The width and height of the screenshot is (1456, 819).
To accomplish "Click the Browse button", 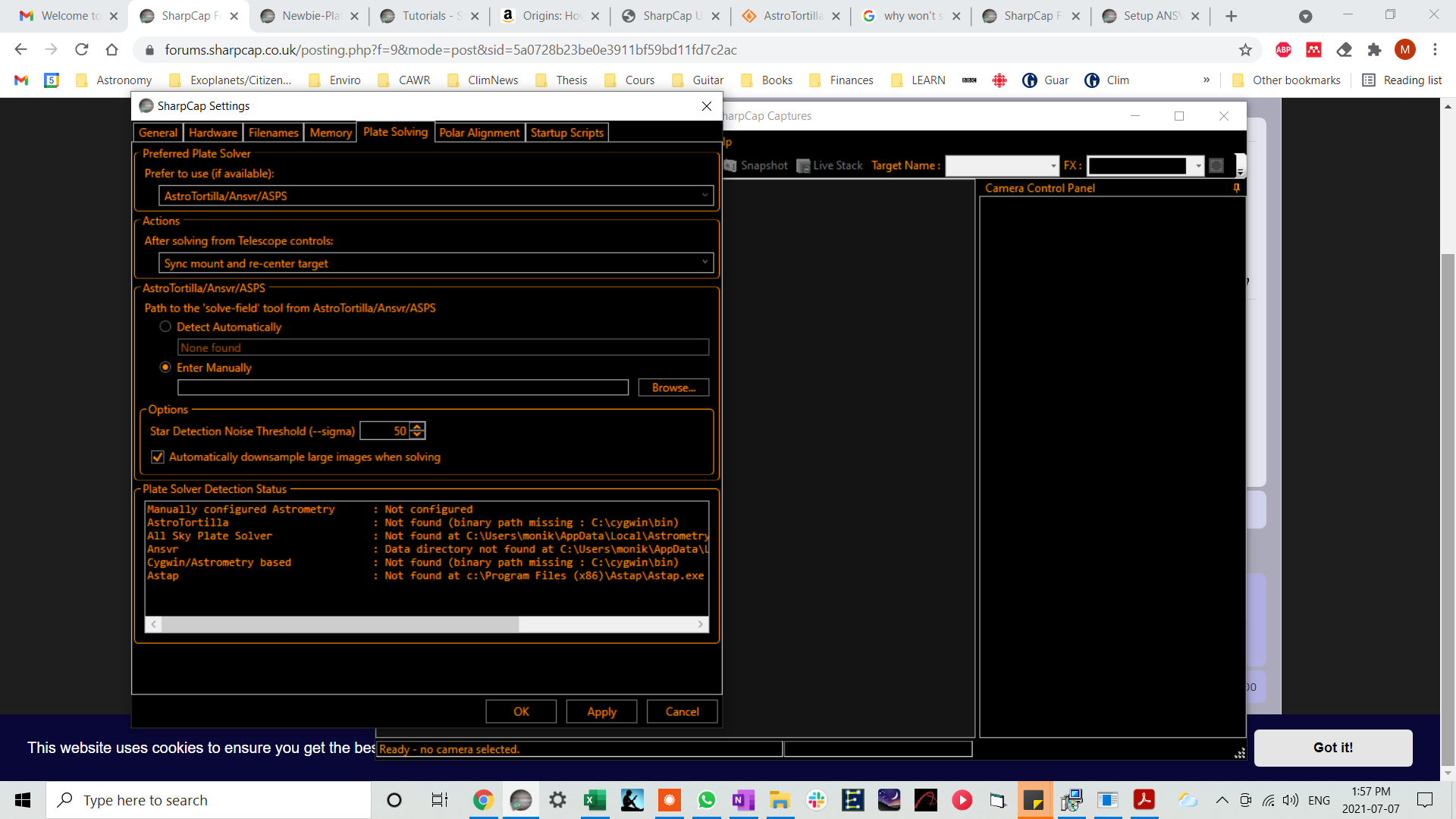I will pos(673,388).
